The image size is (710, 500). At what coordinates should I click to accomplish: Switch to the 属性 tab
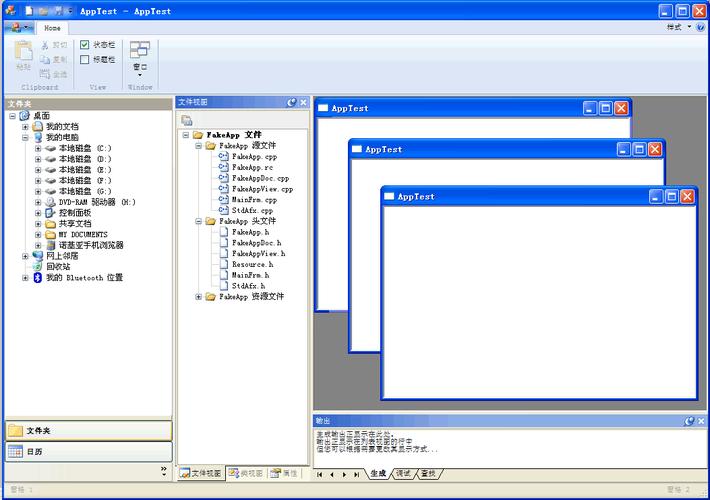284,473
